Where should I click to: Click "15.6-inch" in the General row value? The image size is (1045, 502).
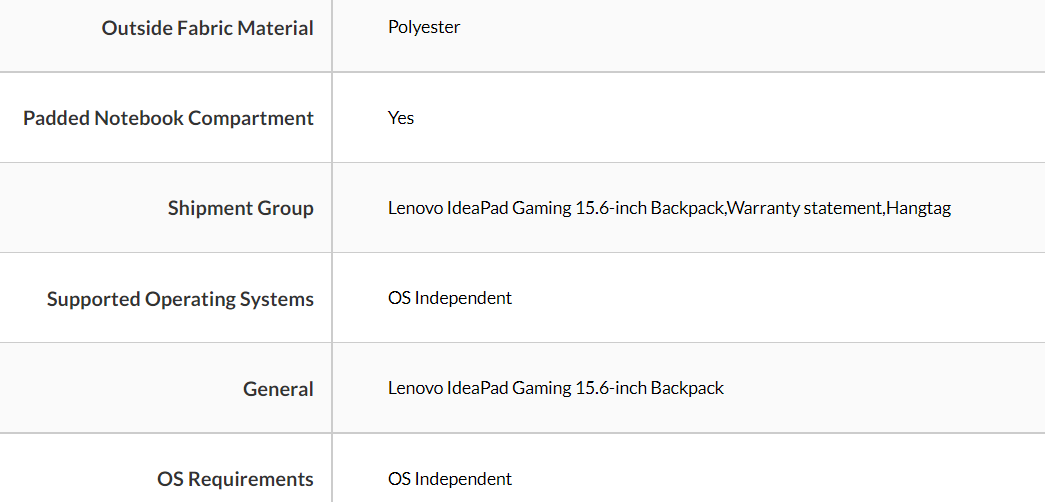coord(611,388)
